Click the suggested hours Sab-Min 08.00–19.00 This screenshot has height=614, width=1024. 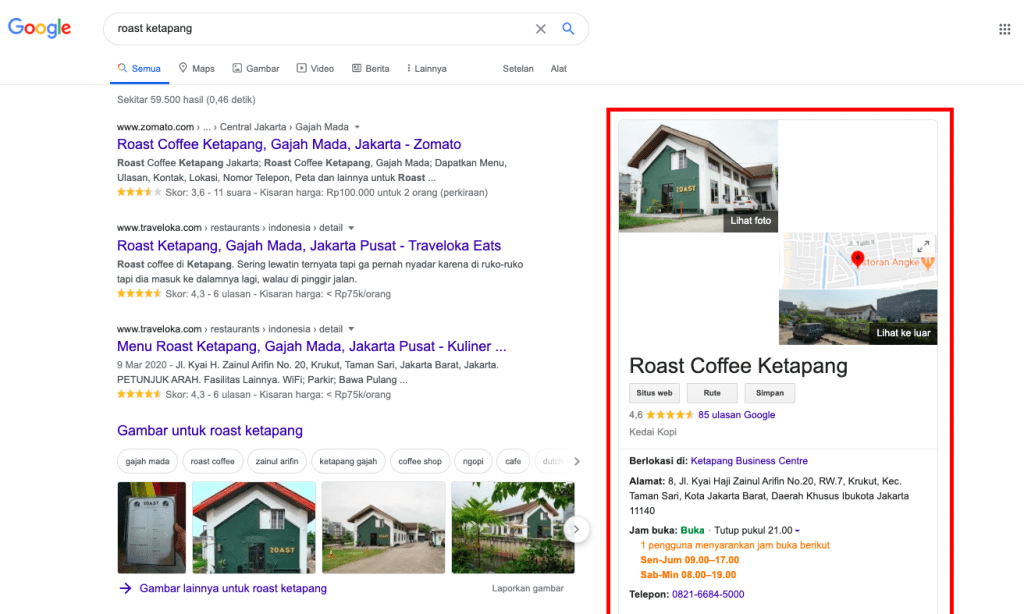(x=688, y=575)
